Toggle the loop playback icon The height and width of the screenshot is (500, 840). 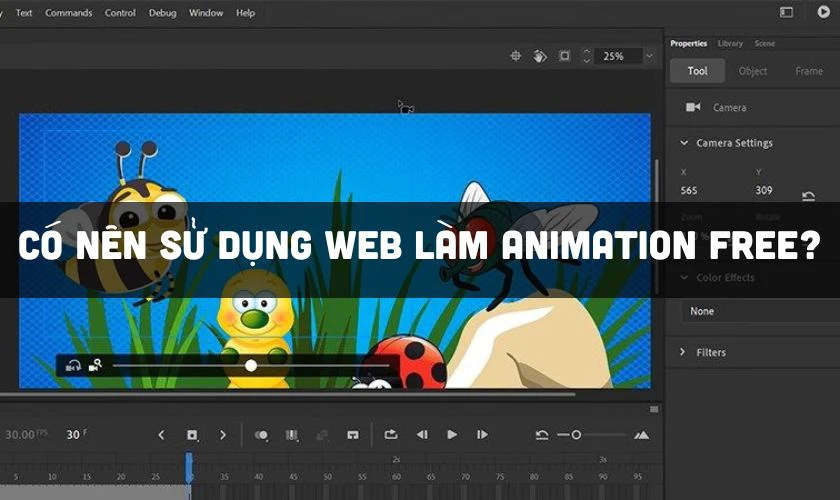click(391, 434)
